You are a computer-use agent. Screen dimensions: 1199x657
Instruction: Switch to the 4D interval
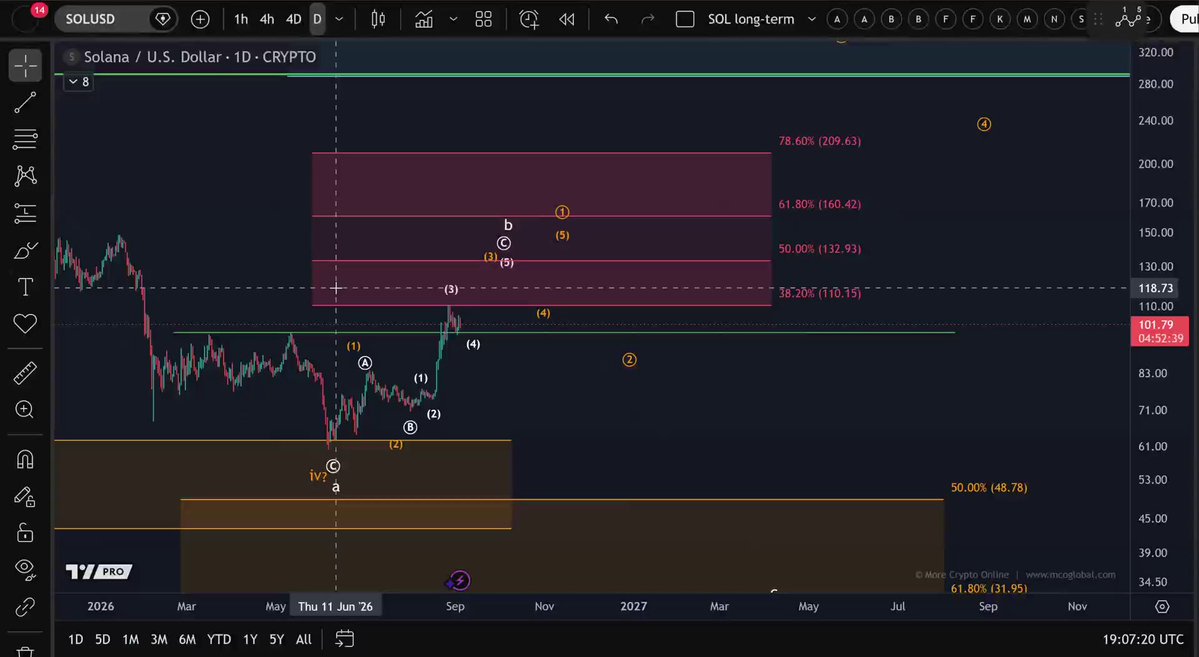[294, 19]
